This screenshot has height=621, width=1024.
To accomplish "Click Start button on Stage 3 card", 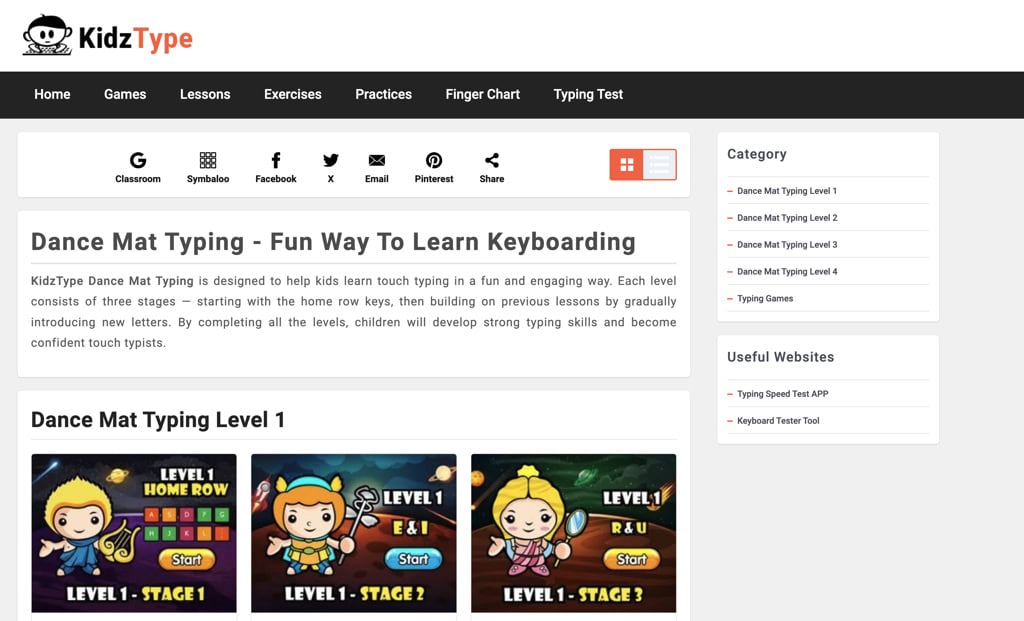I will point(632,559).
